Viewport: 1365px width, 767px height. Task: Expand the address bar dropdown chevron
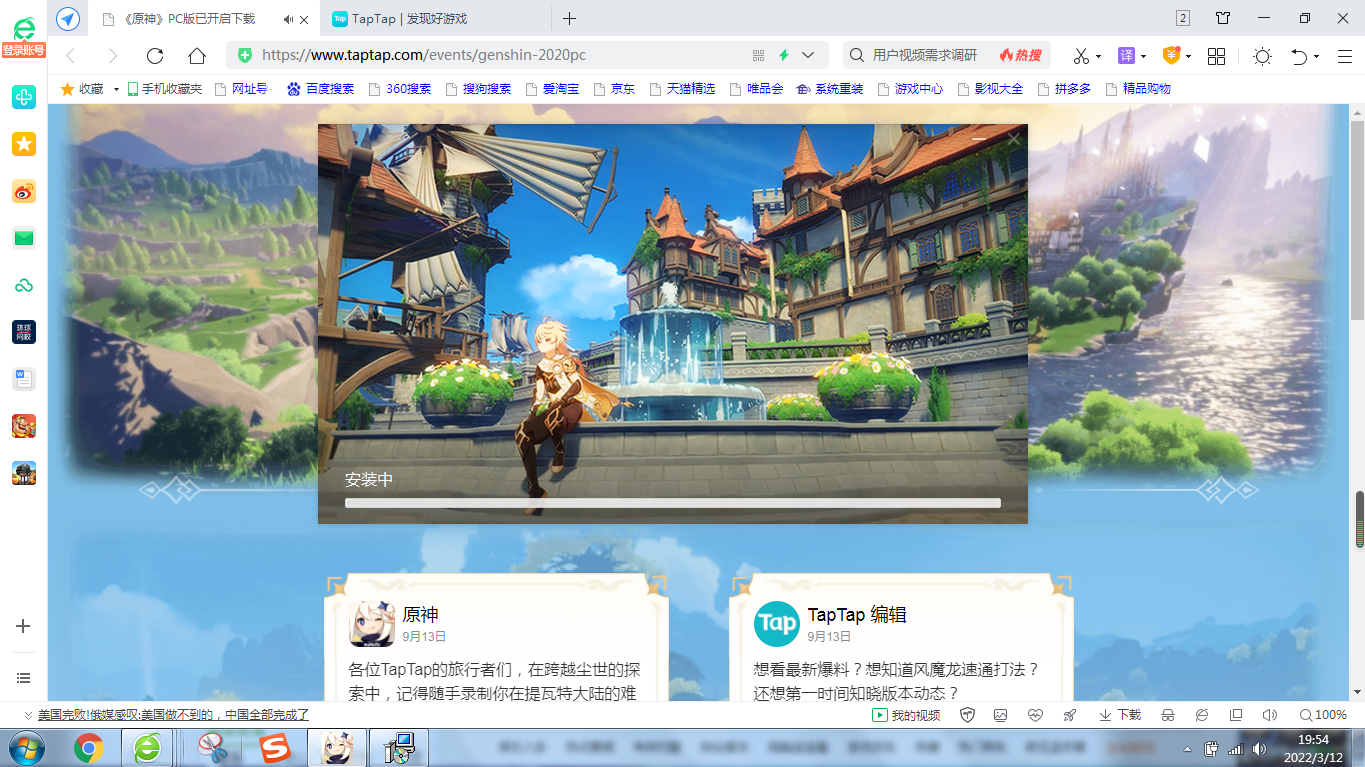pyautogui.click(x=808, y=55)
